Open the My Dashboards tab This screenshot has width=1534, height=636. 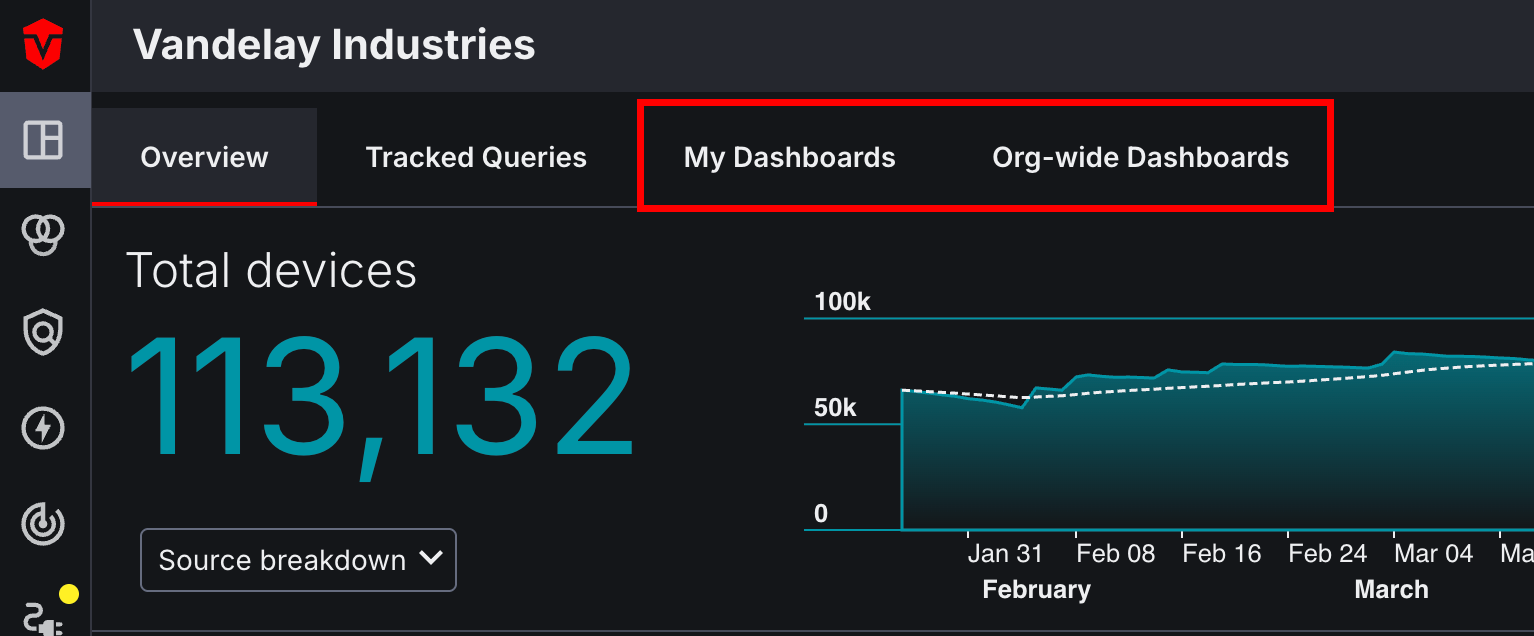790,157
